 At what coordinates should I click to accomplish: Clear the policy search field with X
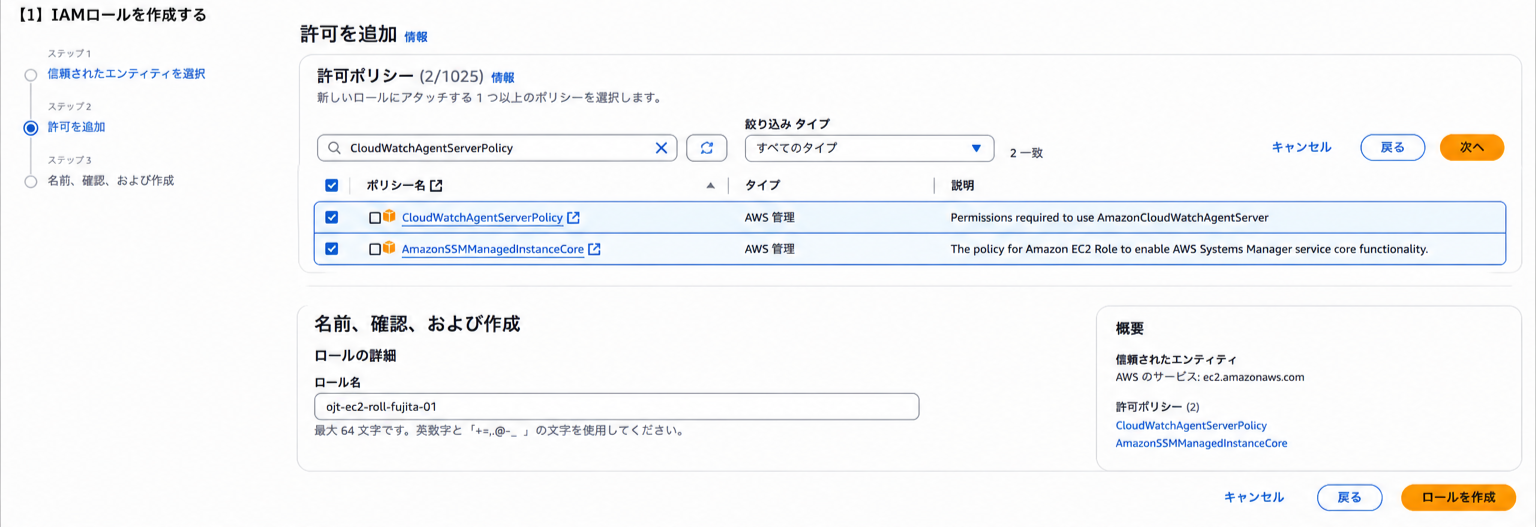661,148
